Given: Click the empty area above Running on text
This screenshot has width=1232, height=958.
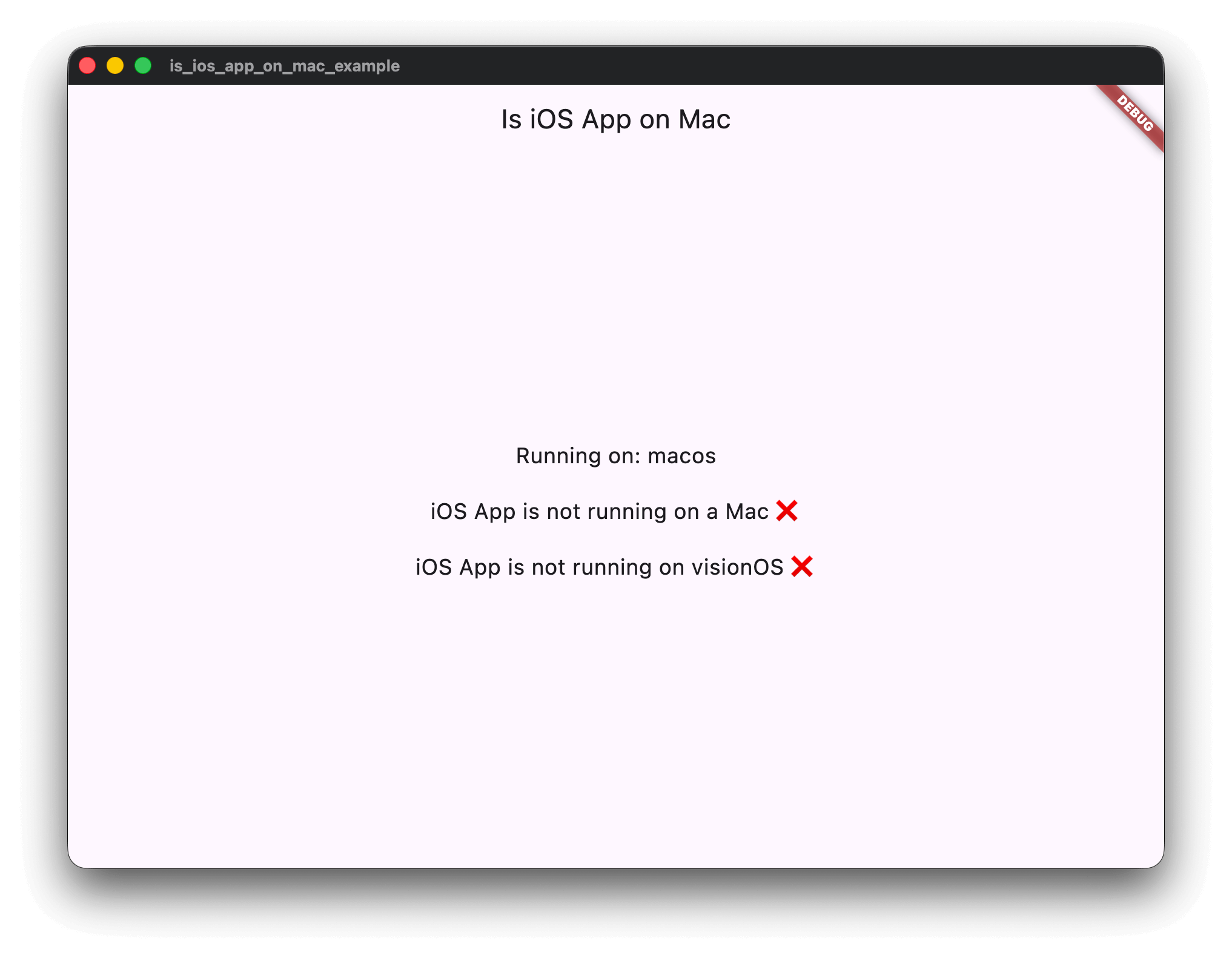Looking at the screenshot, I should (615, 303).
